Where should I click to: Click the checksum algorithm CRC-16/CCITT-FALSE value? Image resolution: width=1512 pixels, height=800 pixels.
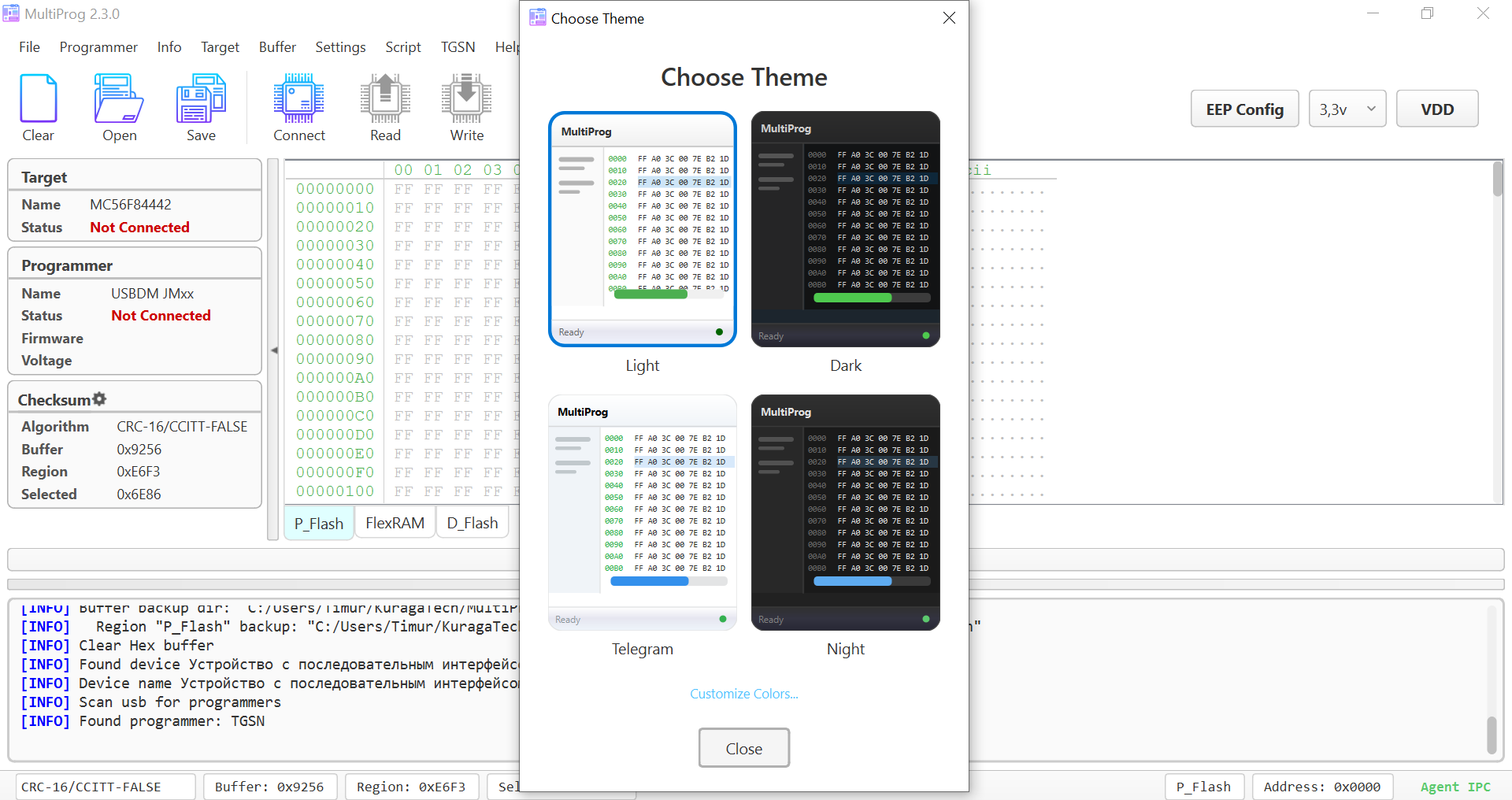point(183,427)
